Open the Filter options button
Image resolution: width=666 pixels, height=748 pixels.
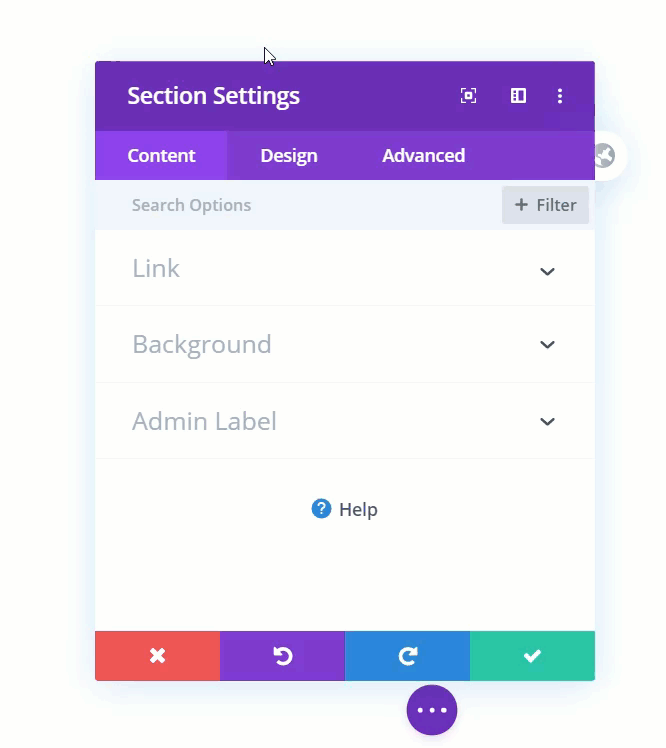pyautogui.click(x=545, y=205)
